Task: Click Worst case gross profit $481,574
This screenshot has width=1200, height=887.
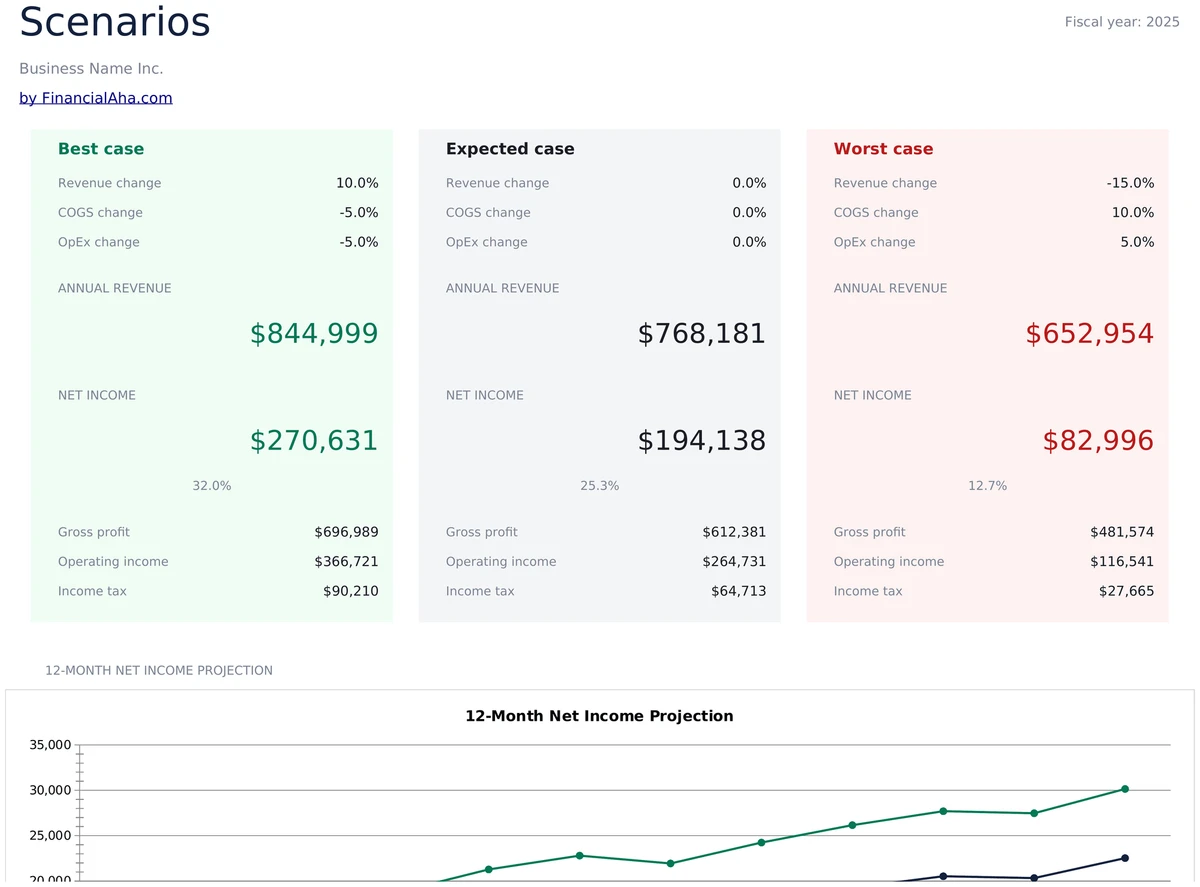Action: tap(1122, 533)
